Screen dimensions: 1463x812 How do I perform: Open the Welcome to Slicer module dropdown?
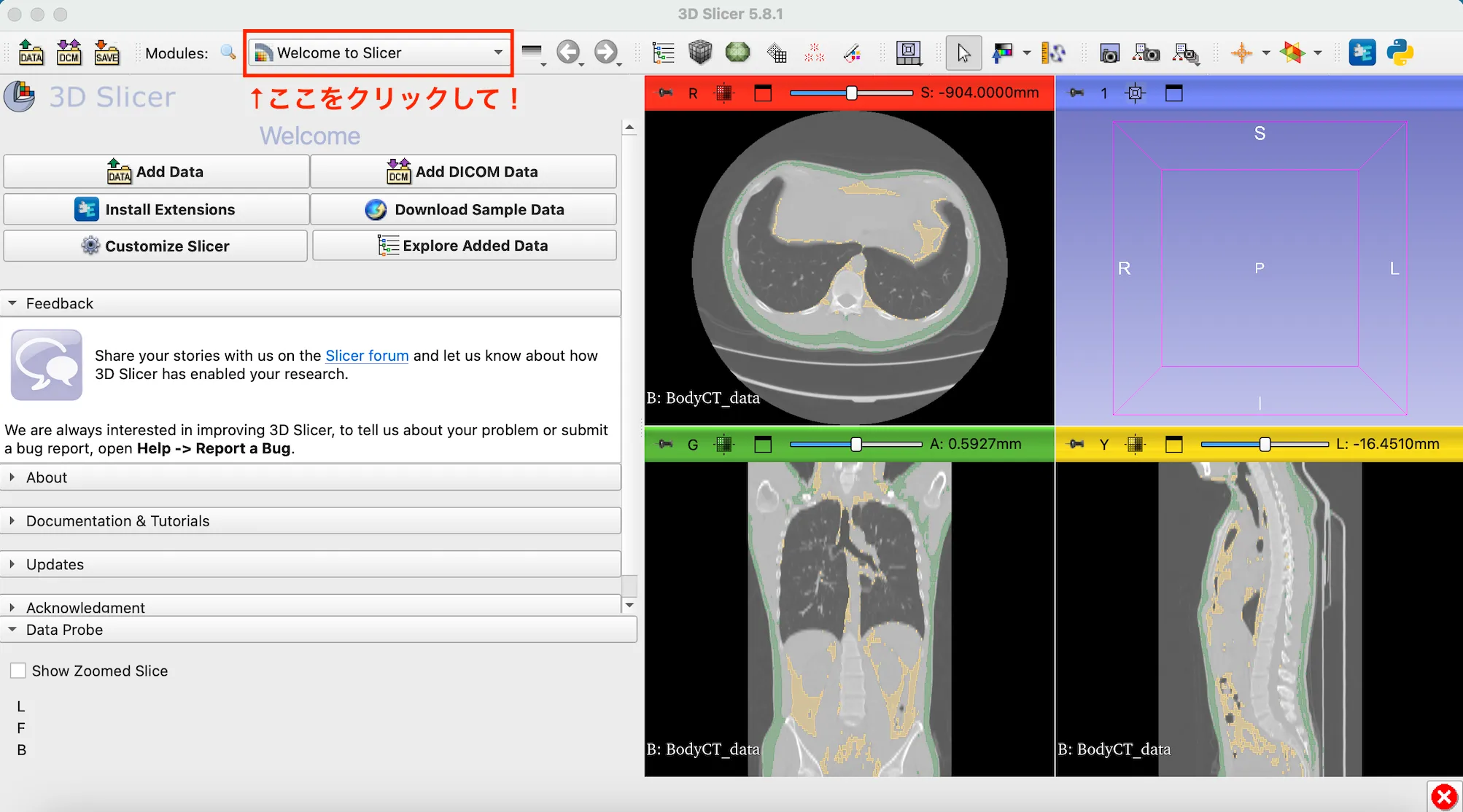coord(378,52)
